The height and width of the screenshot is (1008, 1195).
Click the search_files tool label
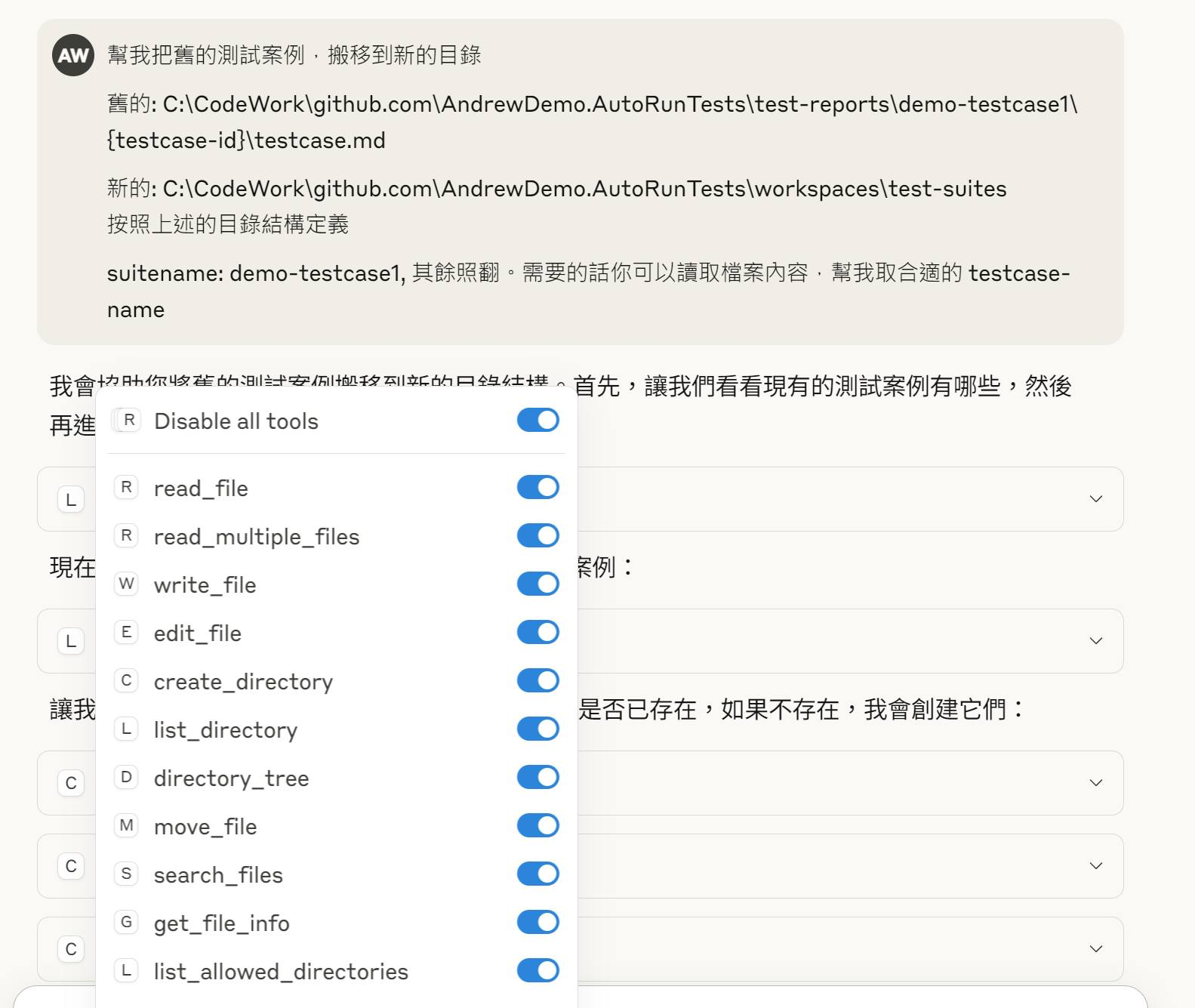(x=218, y=875)
